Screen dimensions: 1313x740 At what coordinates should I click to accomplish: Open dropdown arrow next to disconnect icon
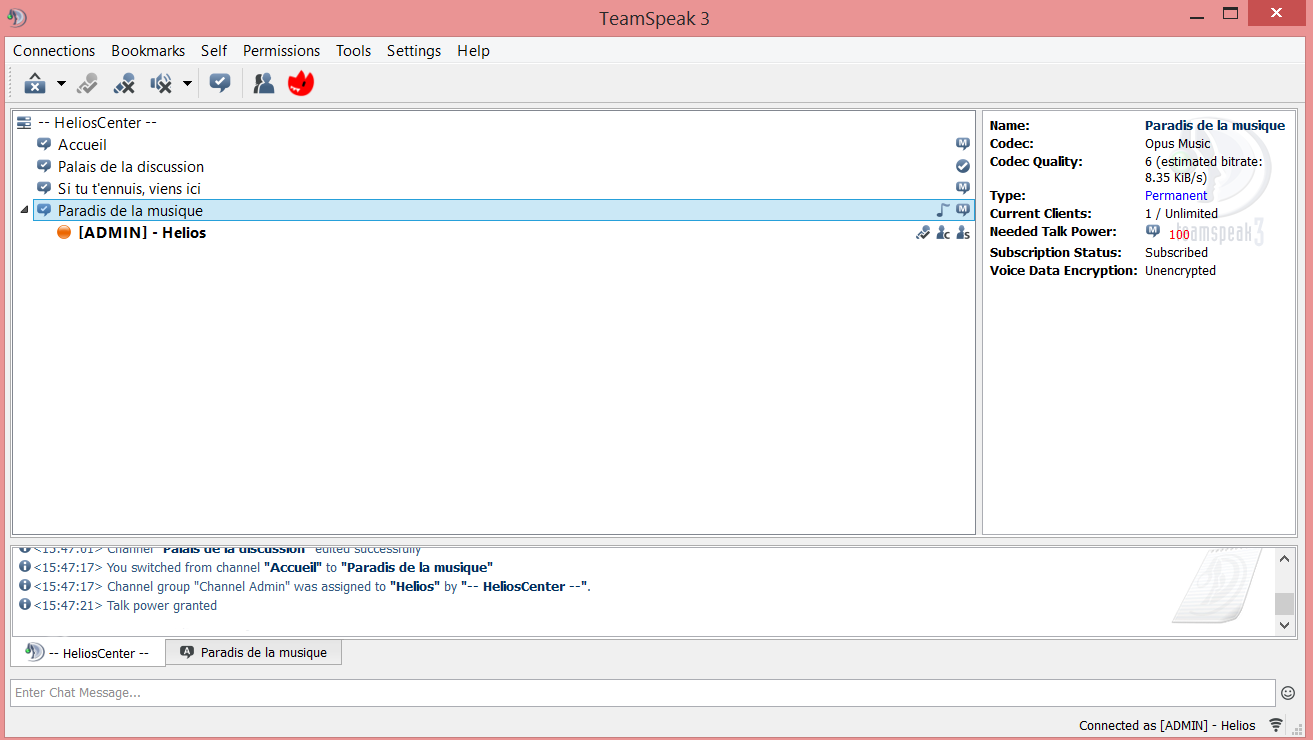[61, 84]
